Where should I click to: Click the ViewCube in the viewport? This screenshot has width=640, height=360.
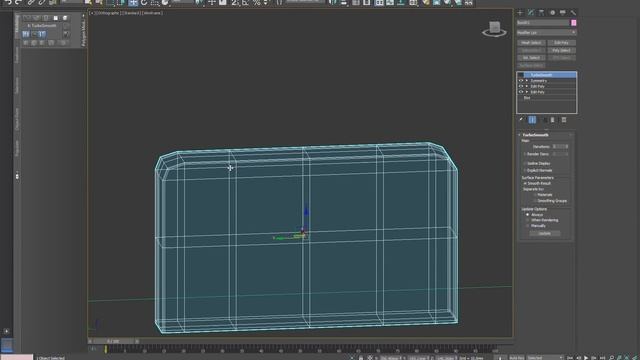click(495, 28)
